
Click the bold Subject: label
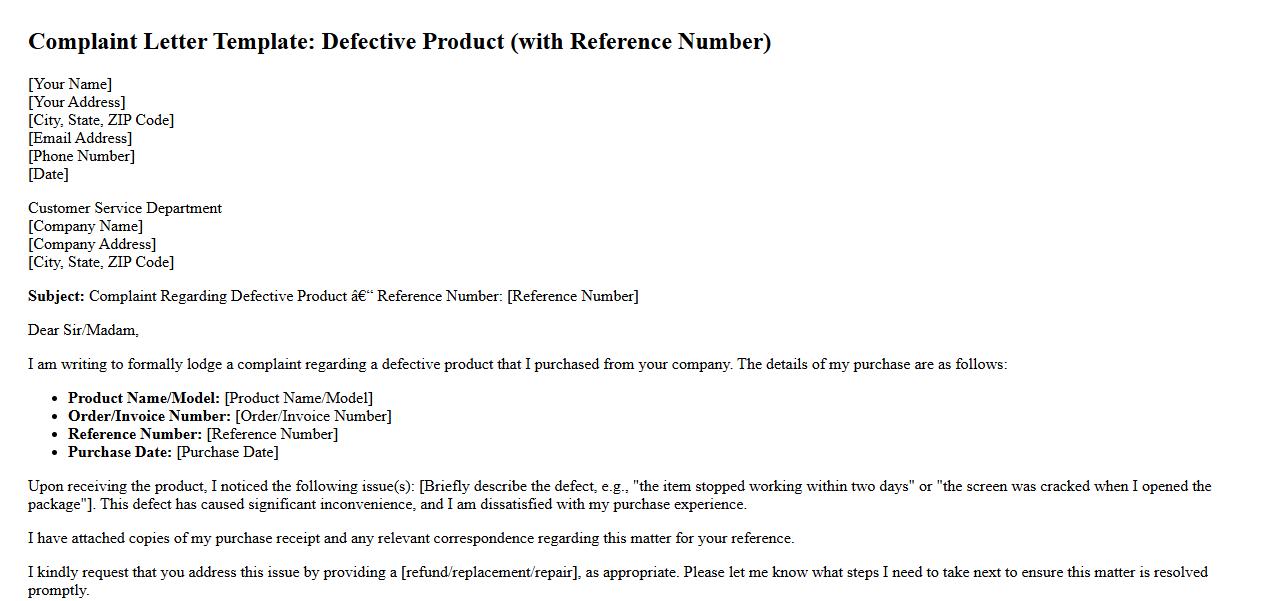tap(56, 296)
